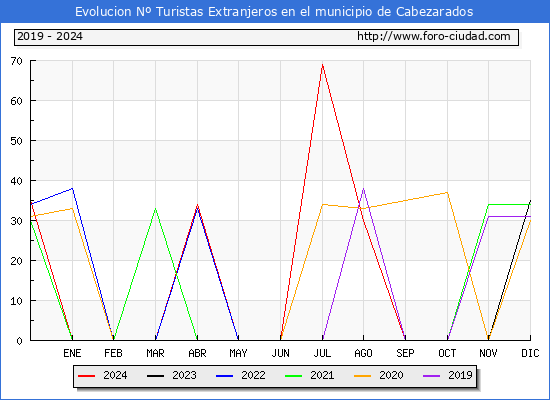Click the black 2023 legend color line

(155, 376)
